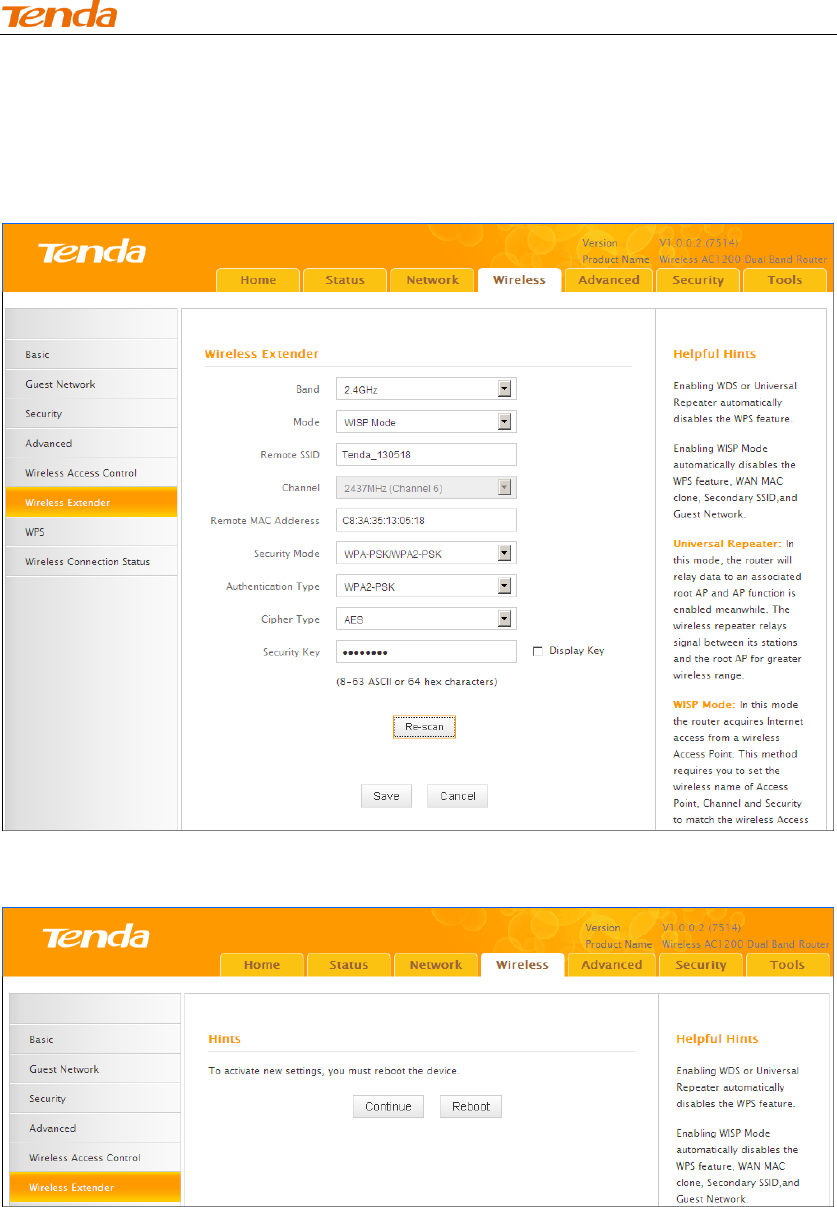
Task: Select Wireless Access Control in upper sidebar
Action: 91,472
